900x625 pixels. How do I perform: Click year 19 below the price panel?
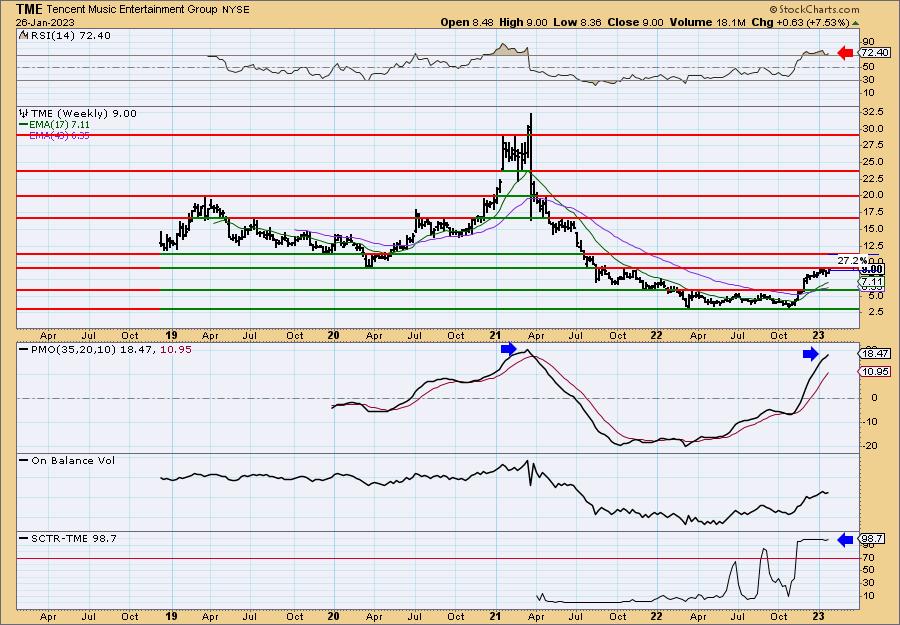[171, 335]
